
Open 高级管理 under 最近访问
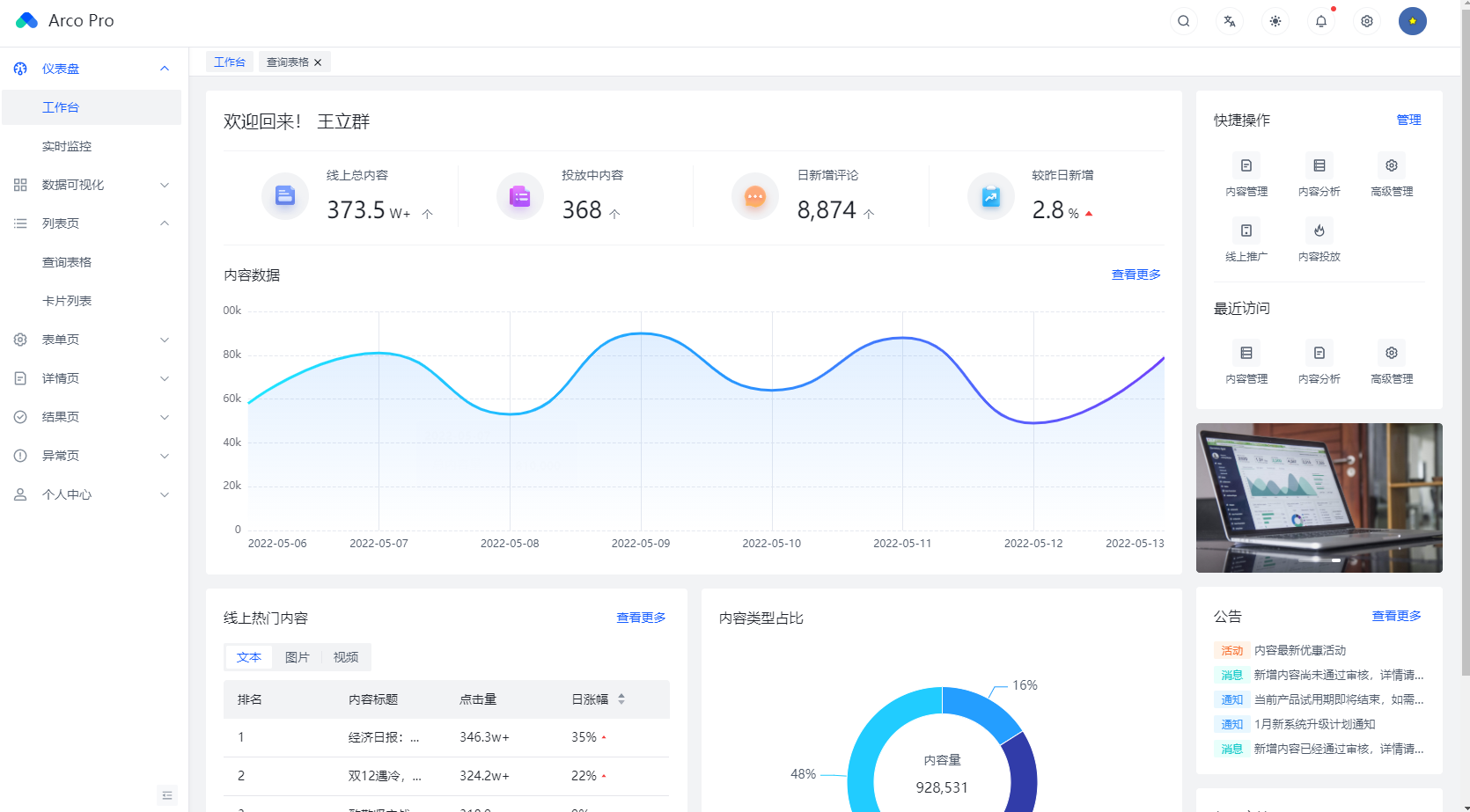tap(1392, 362)
